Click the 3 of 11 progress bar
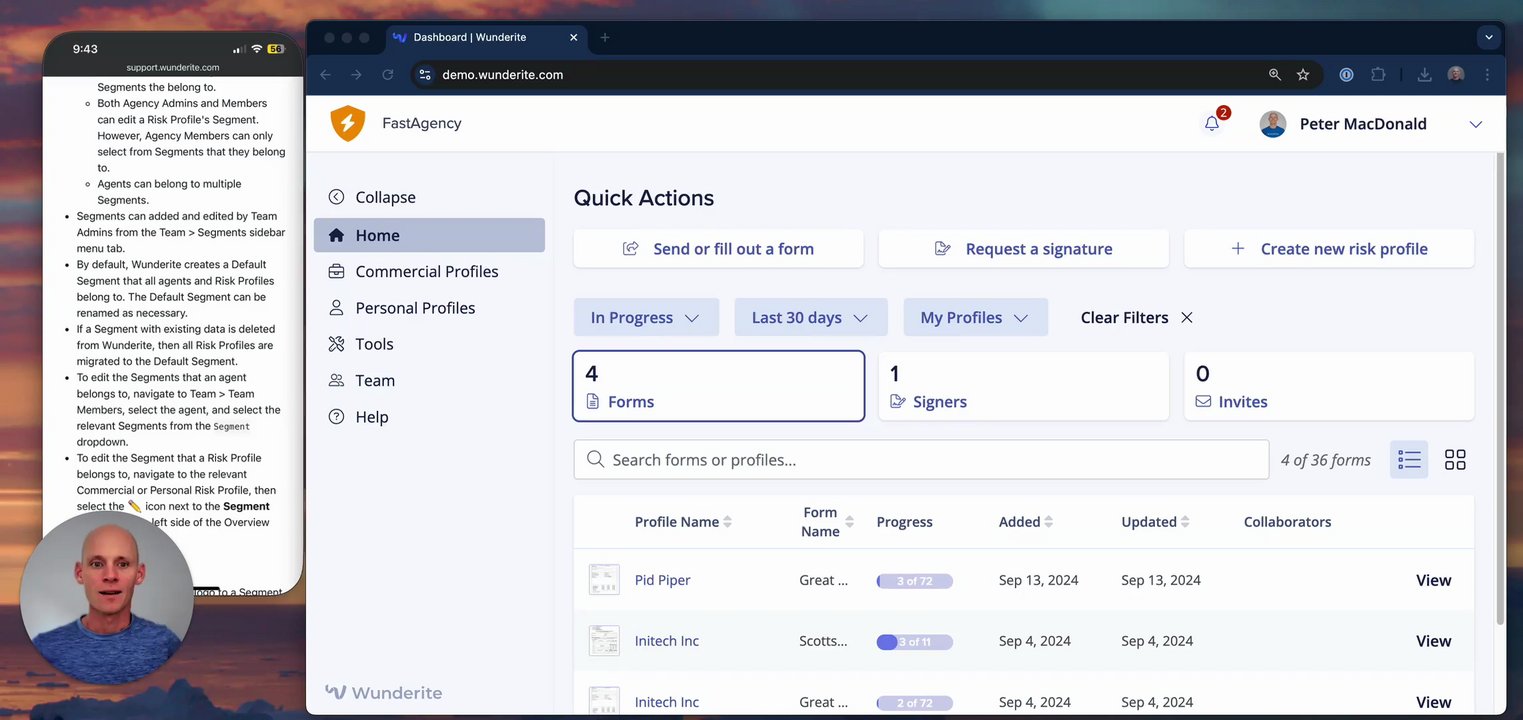This screenshot has height=720, width=1523. click(914, 642)
